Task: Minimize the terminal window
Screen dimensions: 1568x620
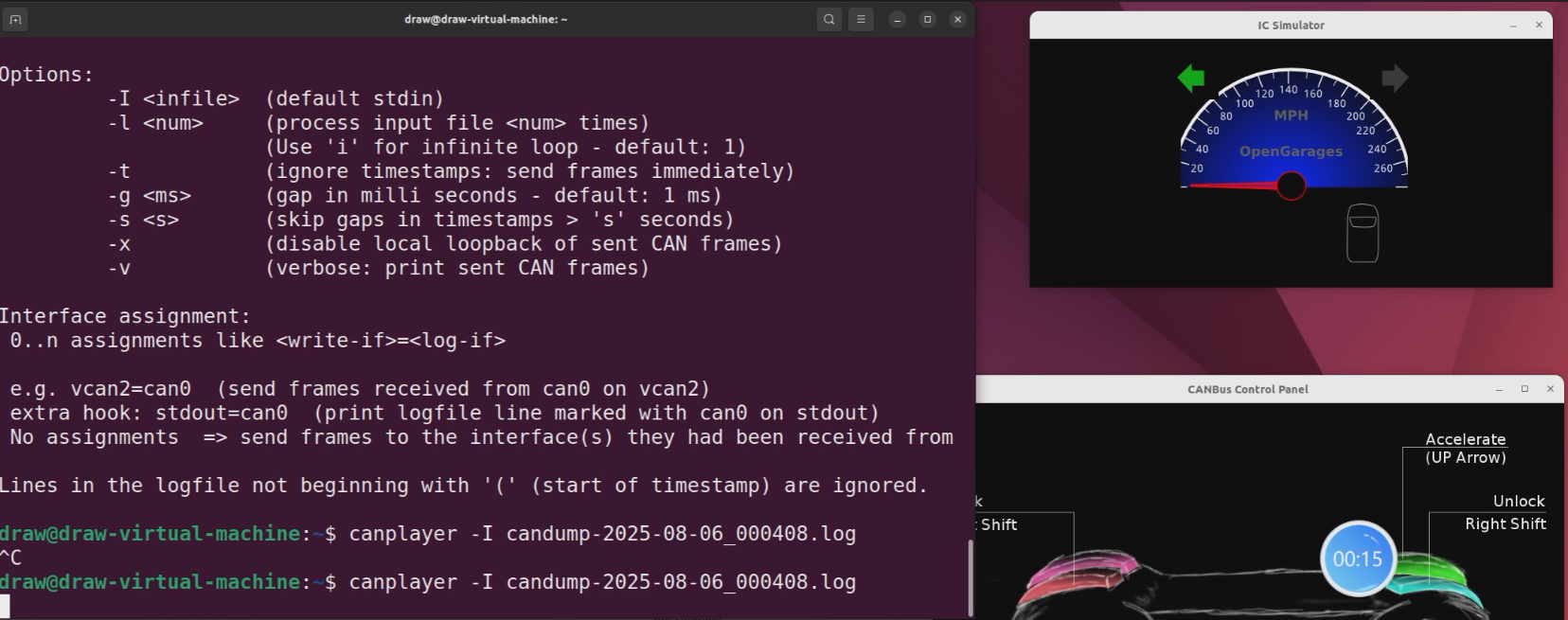Action: coord(898,19)
